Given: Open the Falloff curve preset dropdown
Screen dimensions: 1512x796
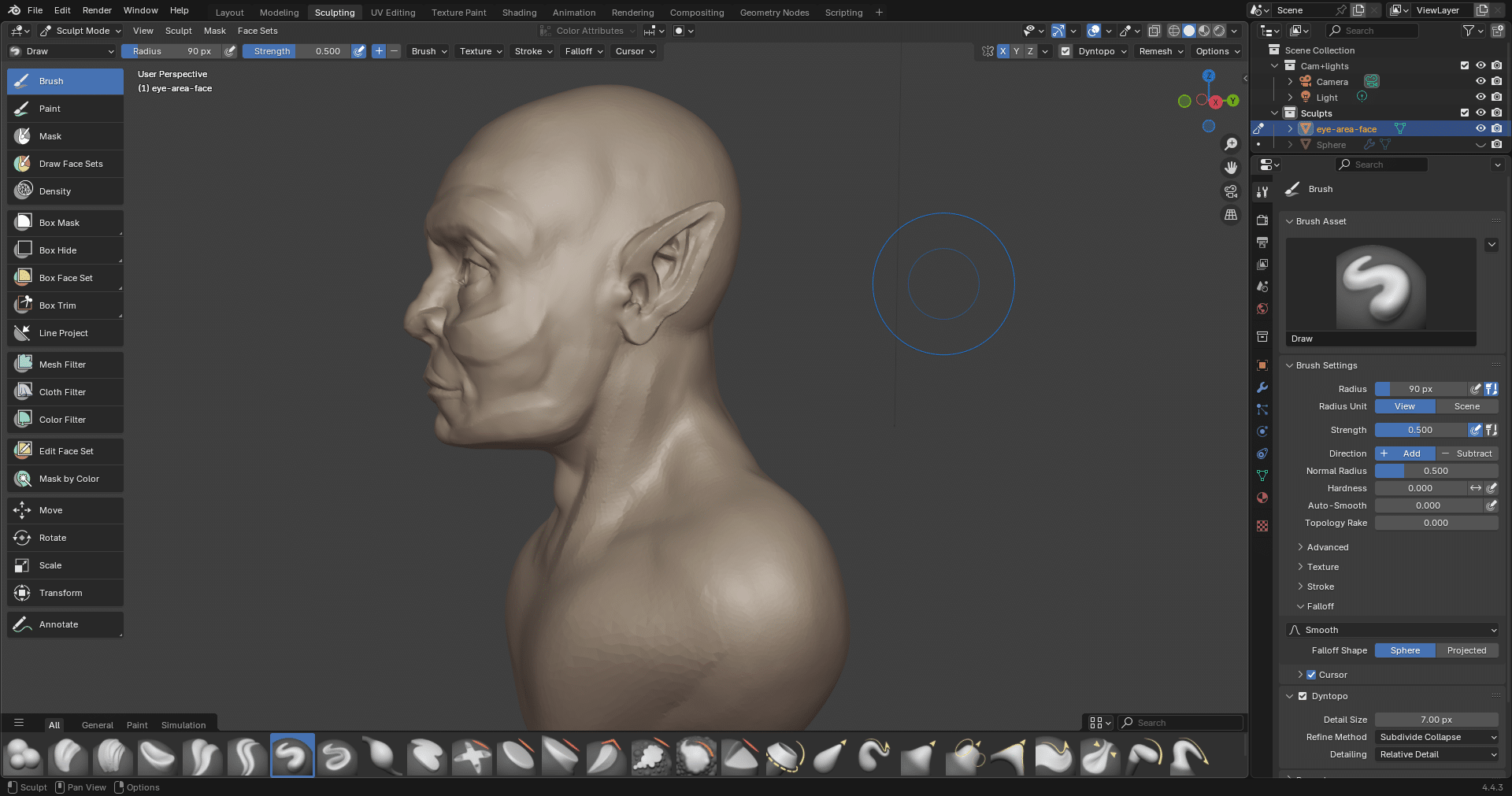Looking at the screenshot, I should click(x=1392, y=630).
